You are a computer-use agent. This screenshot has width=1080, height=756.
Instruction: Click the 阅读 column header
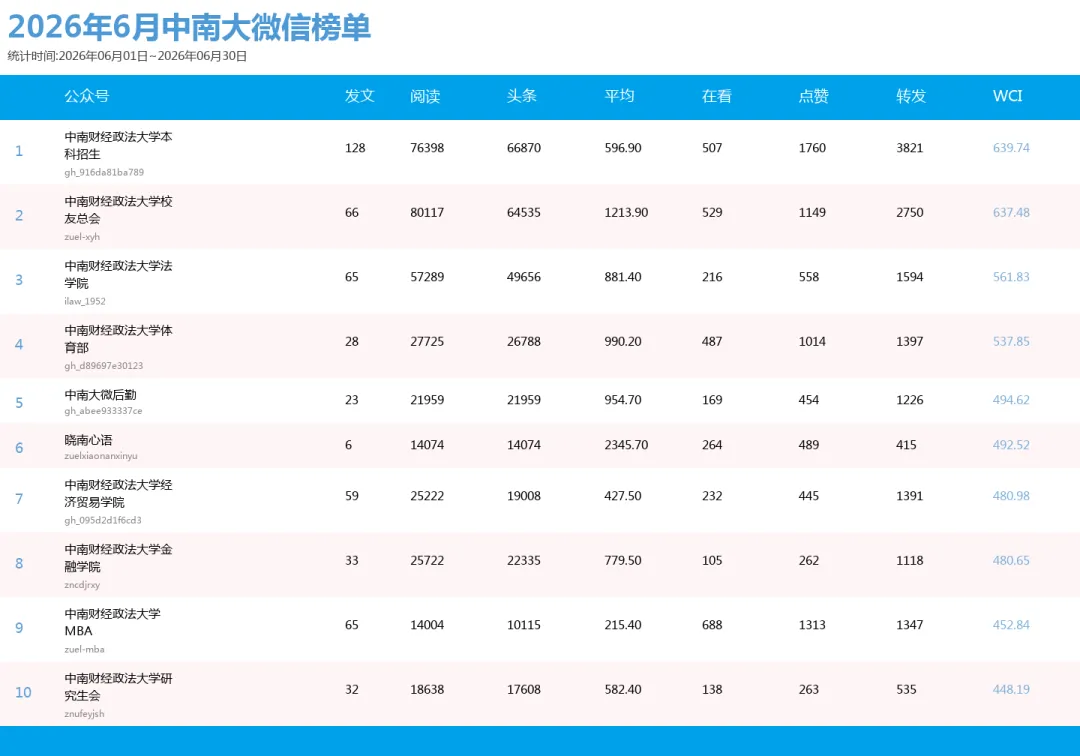coord(425,96)
